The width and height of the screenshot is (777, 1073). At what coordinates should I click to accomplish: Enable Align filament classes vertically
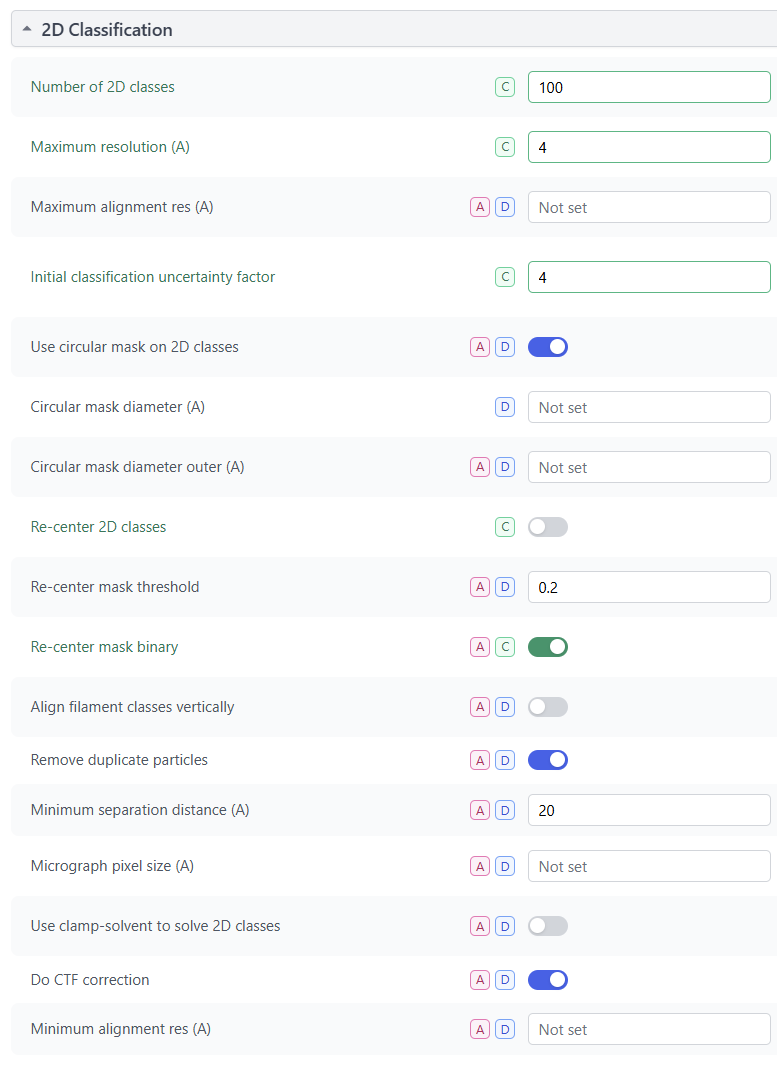click(548, 707)
